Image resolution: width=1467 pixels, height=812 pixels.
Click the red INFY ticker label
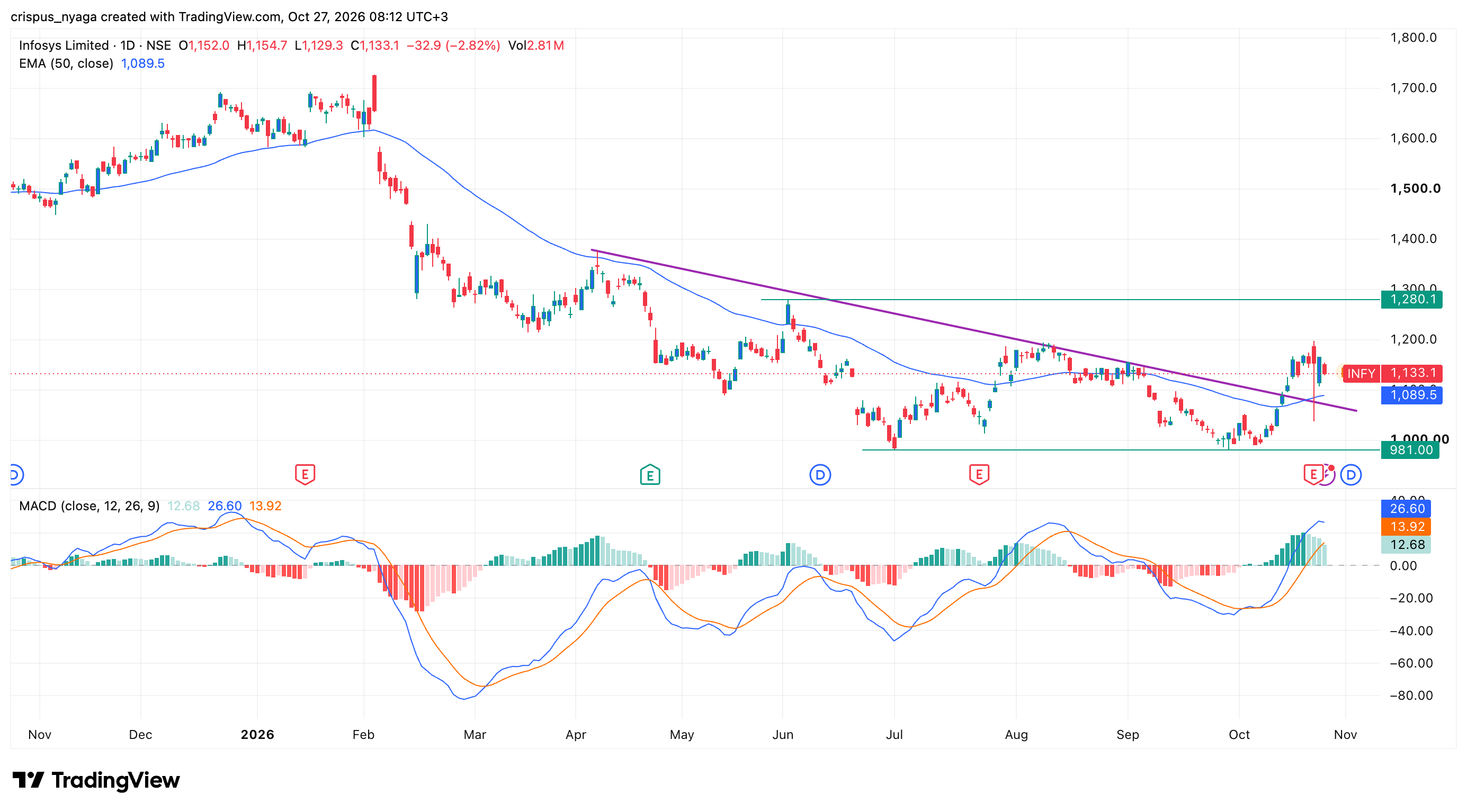(1361, 373)
